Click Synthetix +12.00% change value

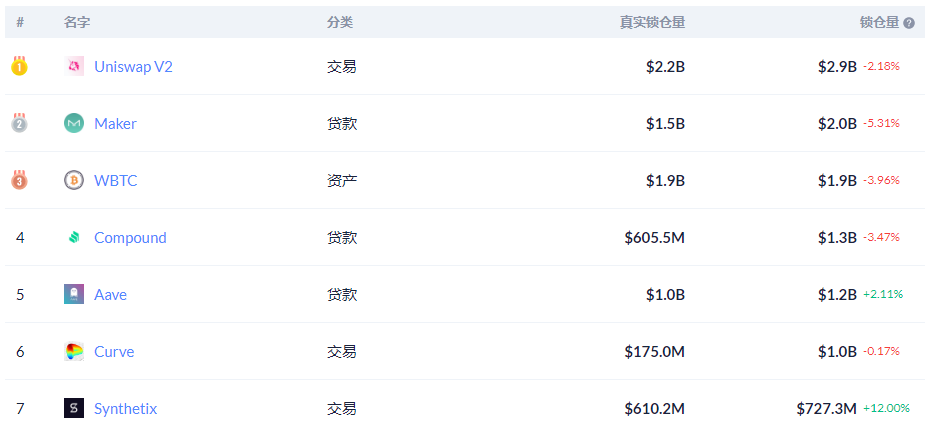886,409
